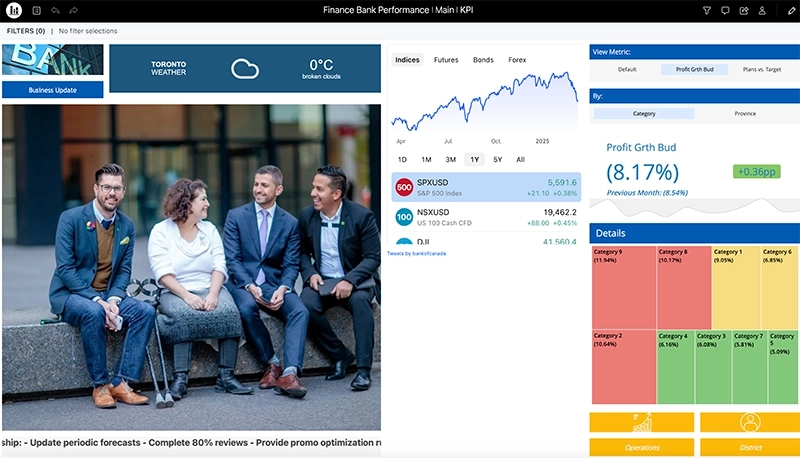The image size is (800, 458).
Task: Group details by Province
Action: pyautogui.click(x=745, y=114)
